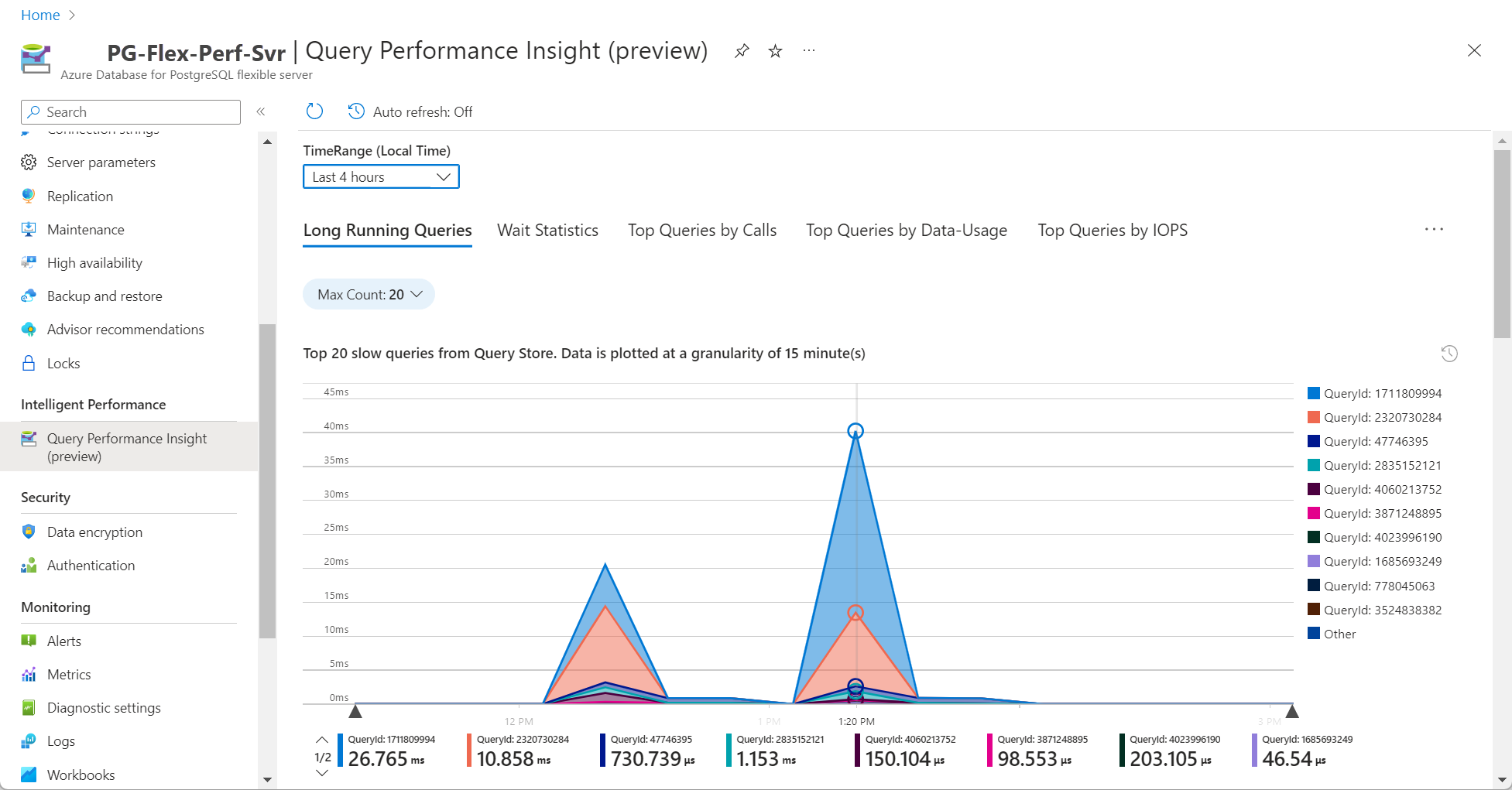Open the chart history clock icon
Viewport: 1512px width, 790px height.
(1449, 354)
